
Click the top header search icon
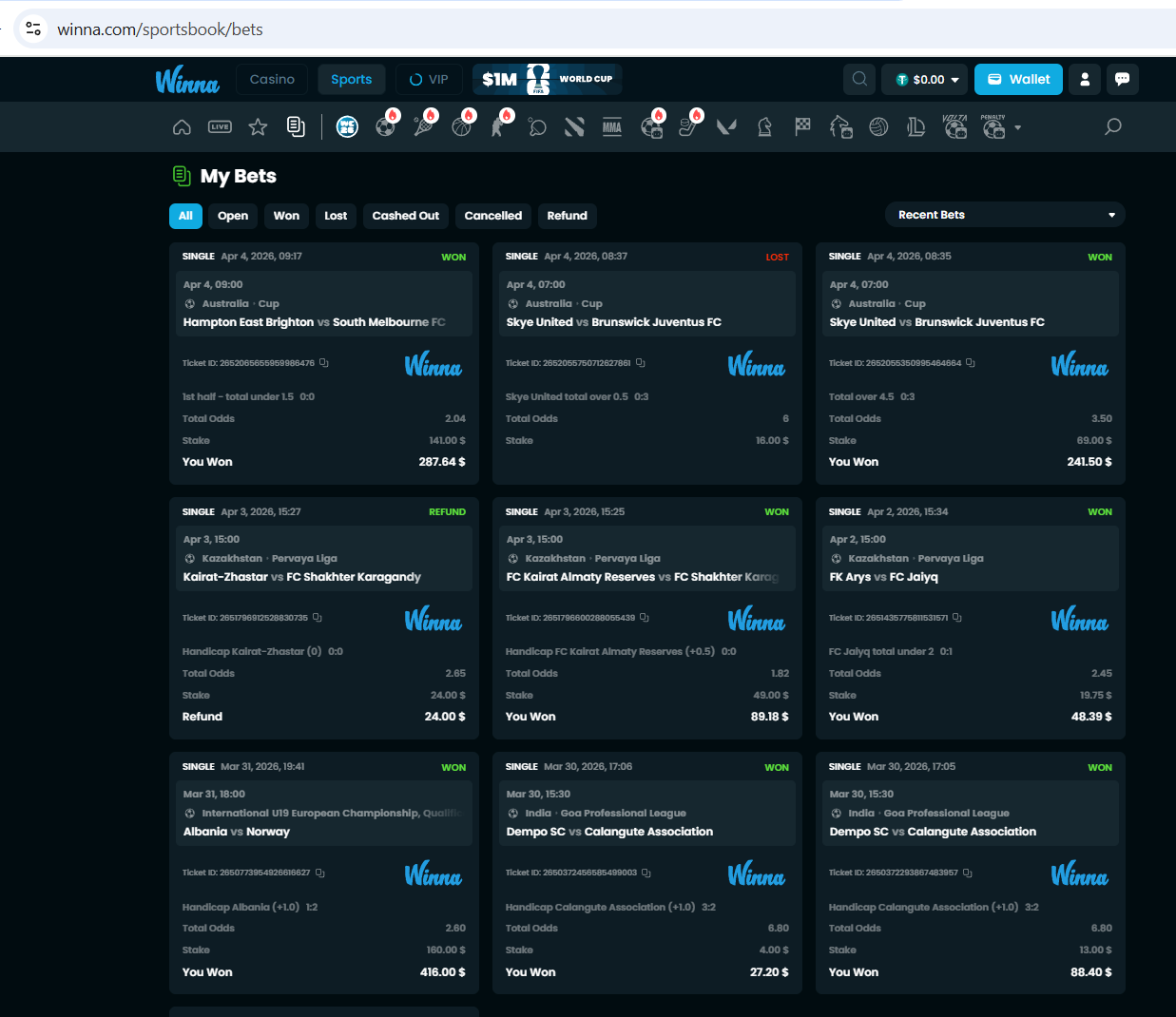pyautogui.click(x=859, y=79)
